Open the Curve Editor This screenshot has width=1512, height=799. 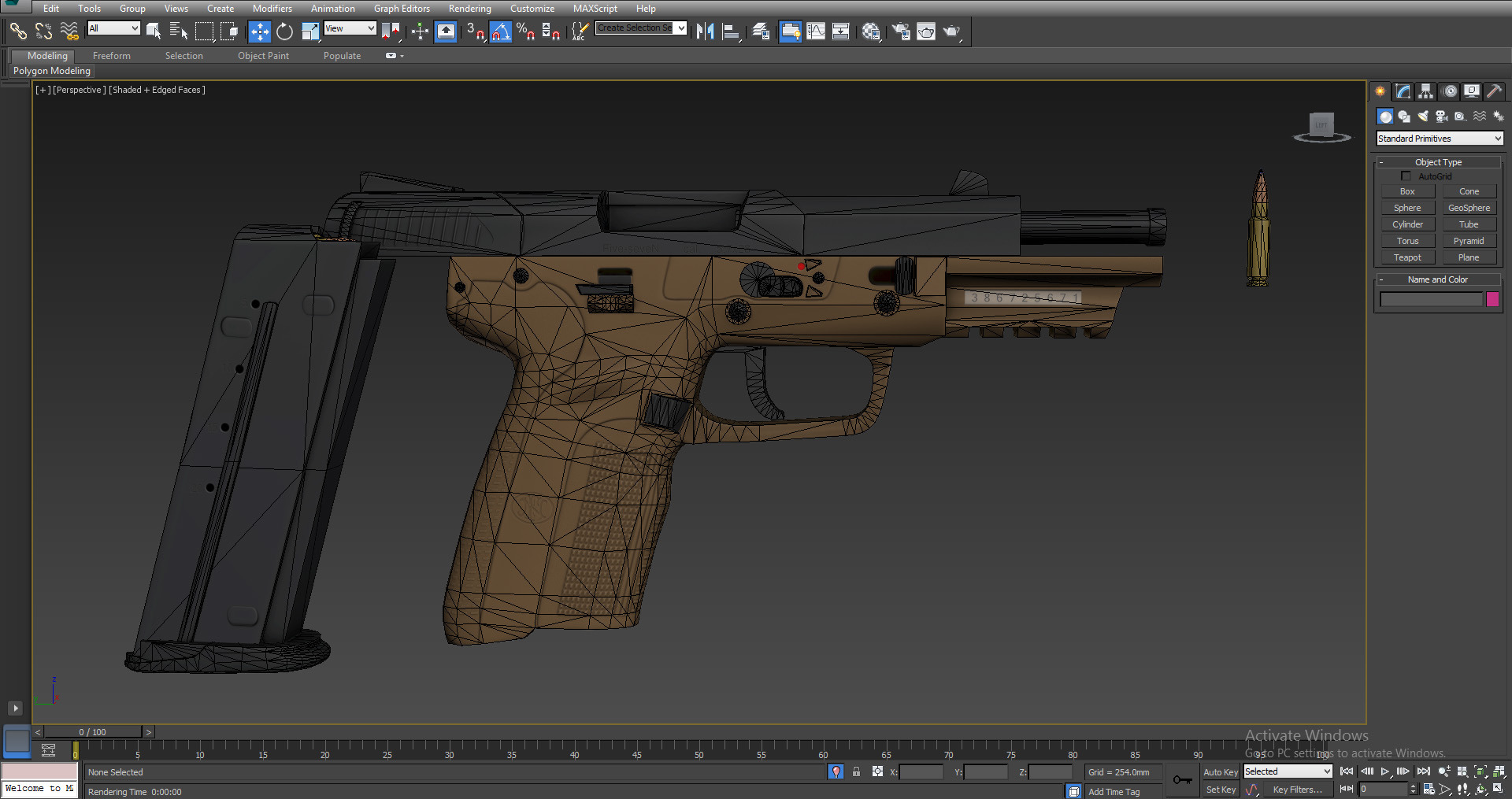(816, 31)
